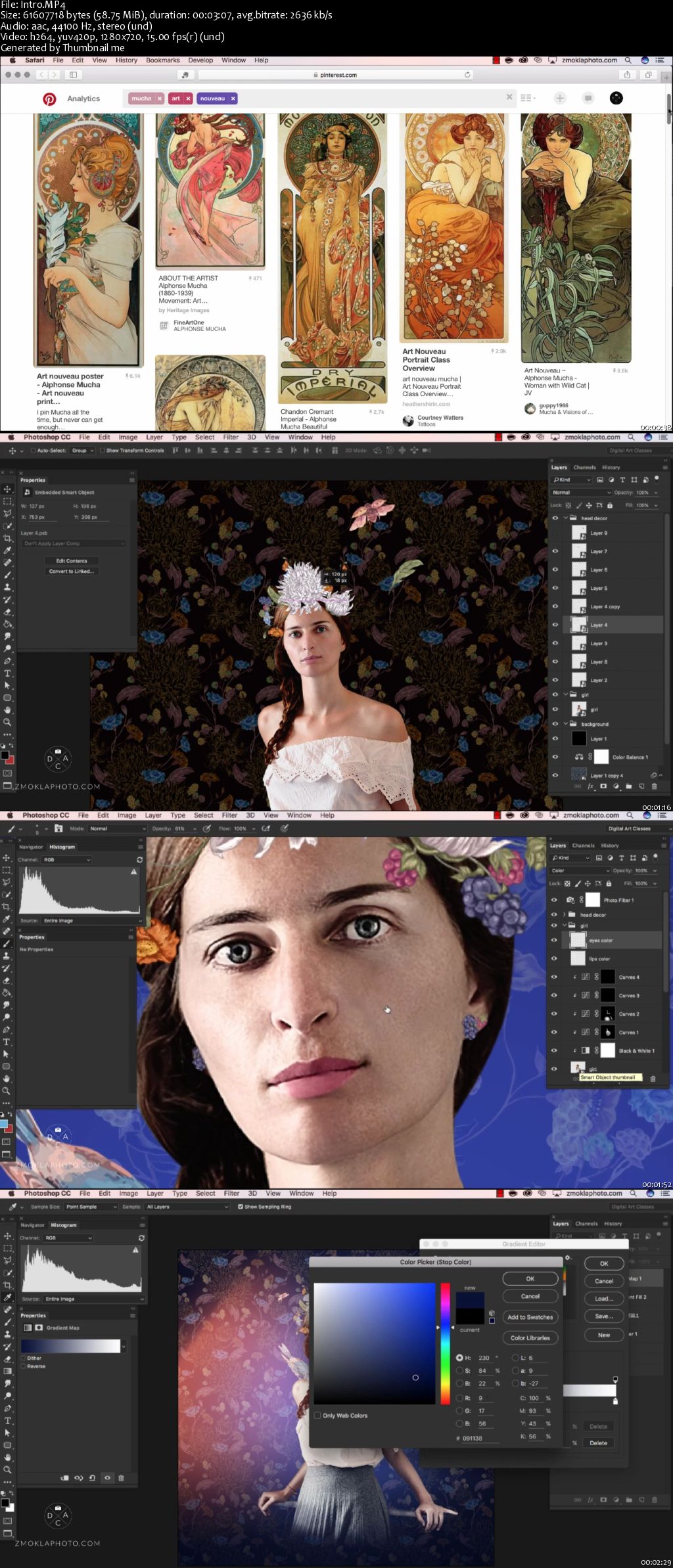Click the trash icon in the eyes color Layers panel
The height and width of the screenshot is (1568, 673).
click(x=653, y=1079)
